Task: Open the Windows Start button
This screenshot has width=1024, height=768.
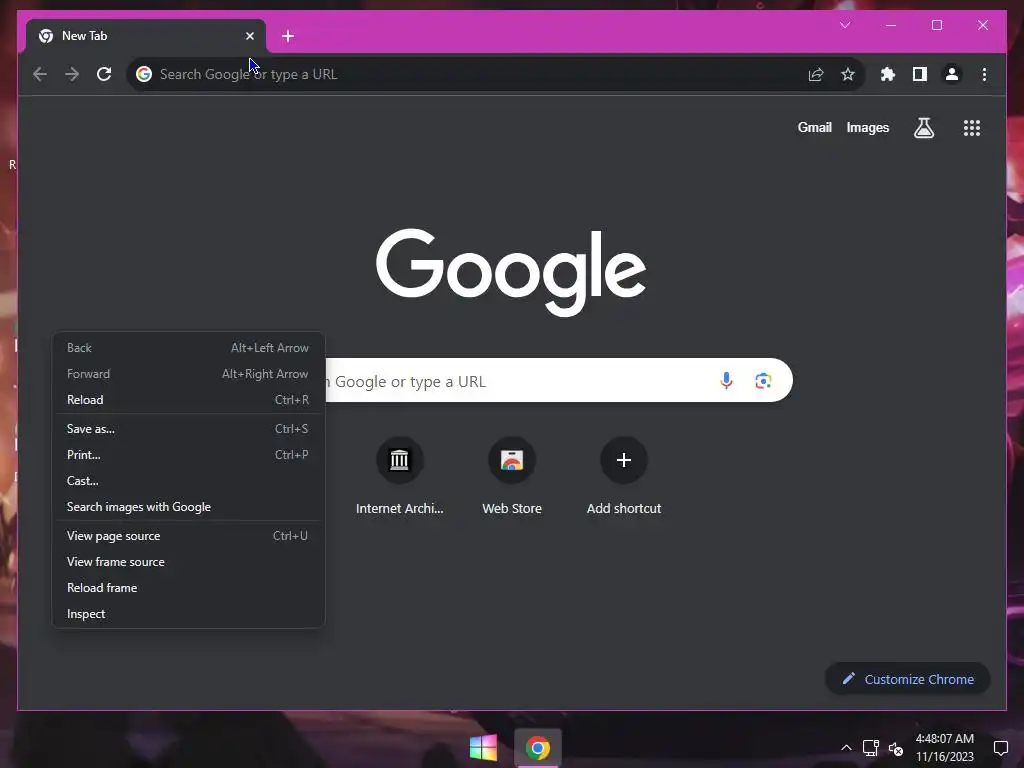Action: pyautogui.click(x=483, y=748)
